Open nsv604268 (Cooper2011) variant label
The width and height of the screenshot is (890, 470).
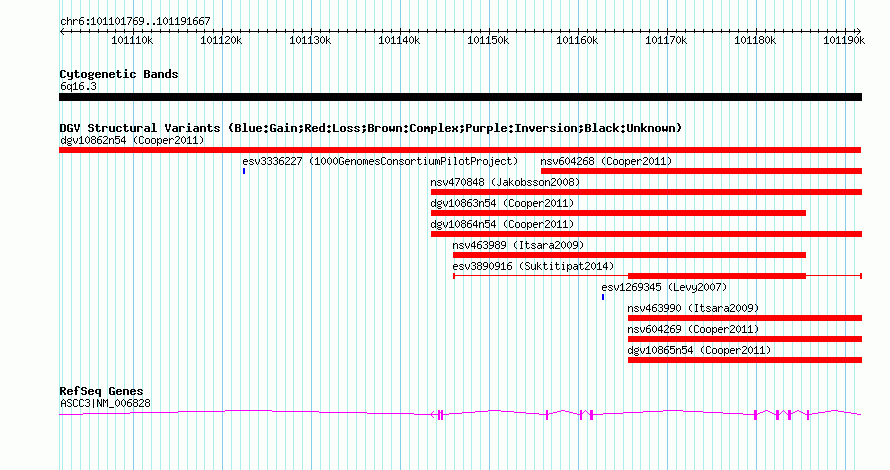point(606,161)
